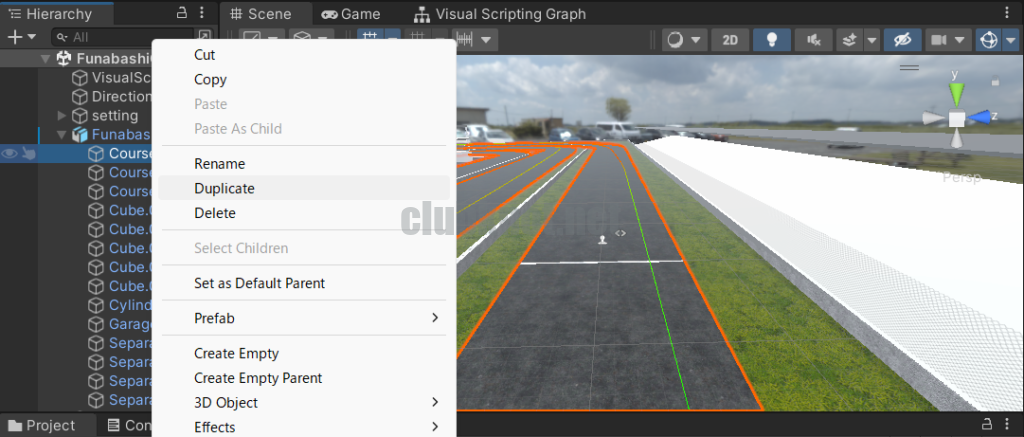
Task: Click the shading mode sphere icon
Action: (676, 40)
